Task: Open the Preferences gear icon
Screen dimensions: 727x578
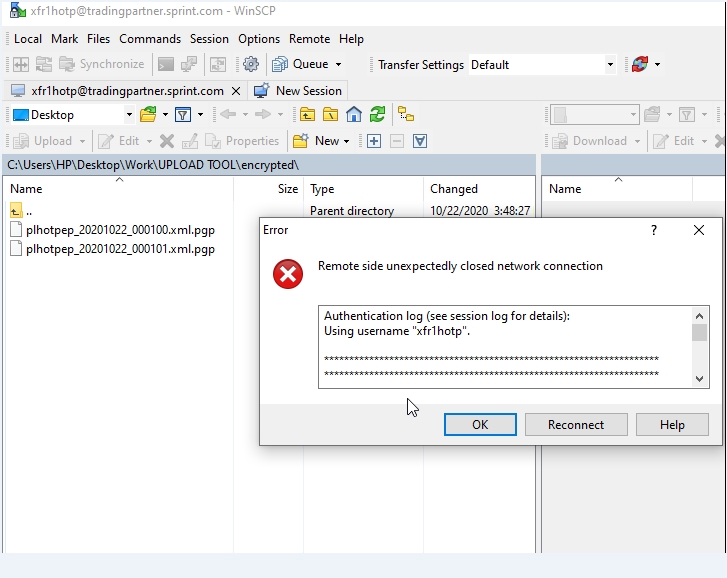Action: pos(250,64)
